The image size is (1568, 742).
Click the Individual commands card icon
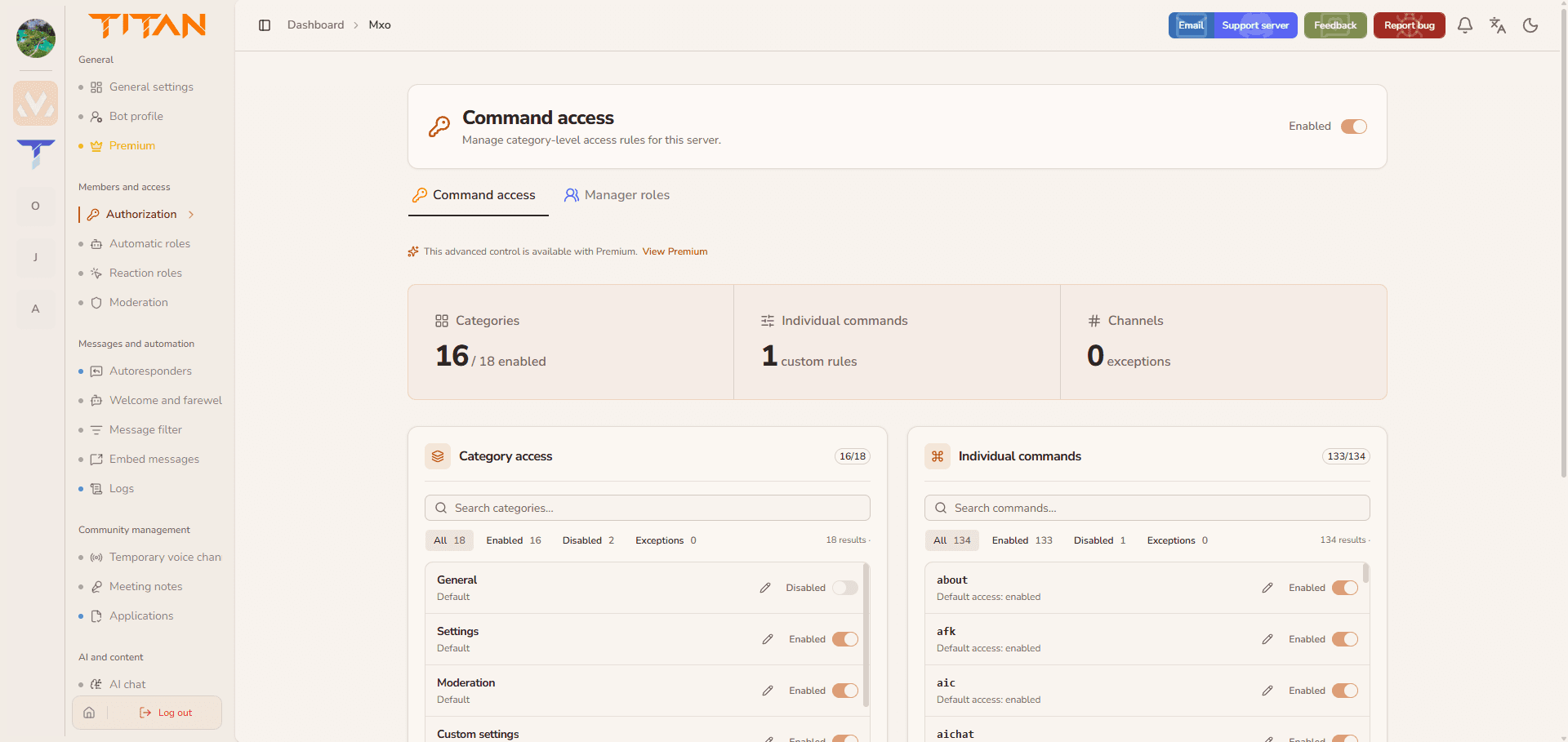(938, 456)
